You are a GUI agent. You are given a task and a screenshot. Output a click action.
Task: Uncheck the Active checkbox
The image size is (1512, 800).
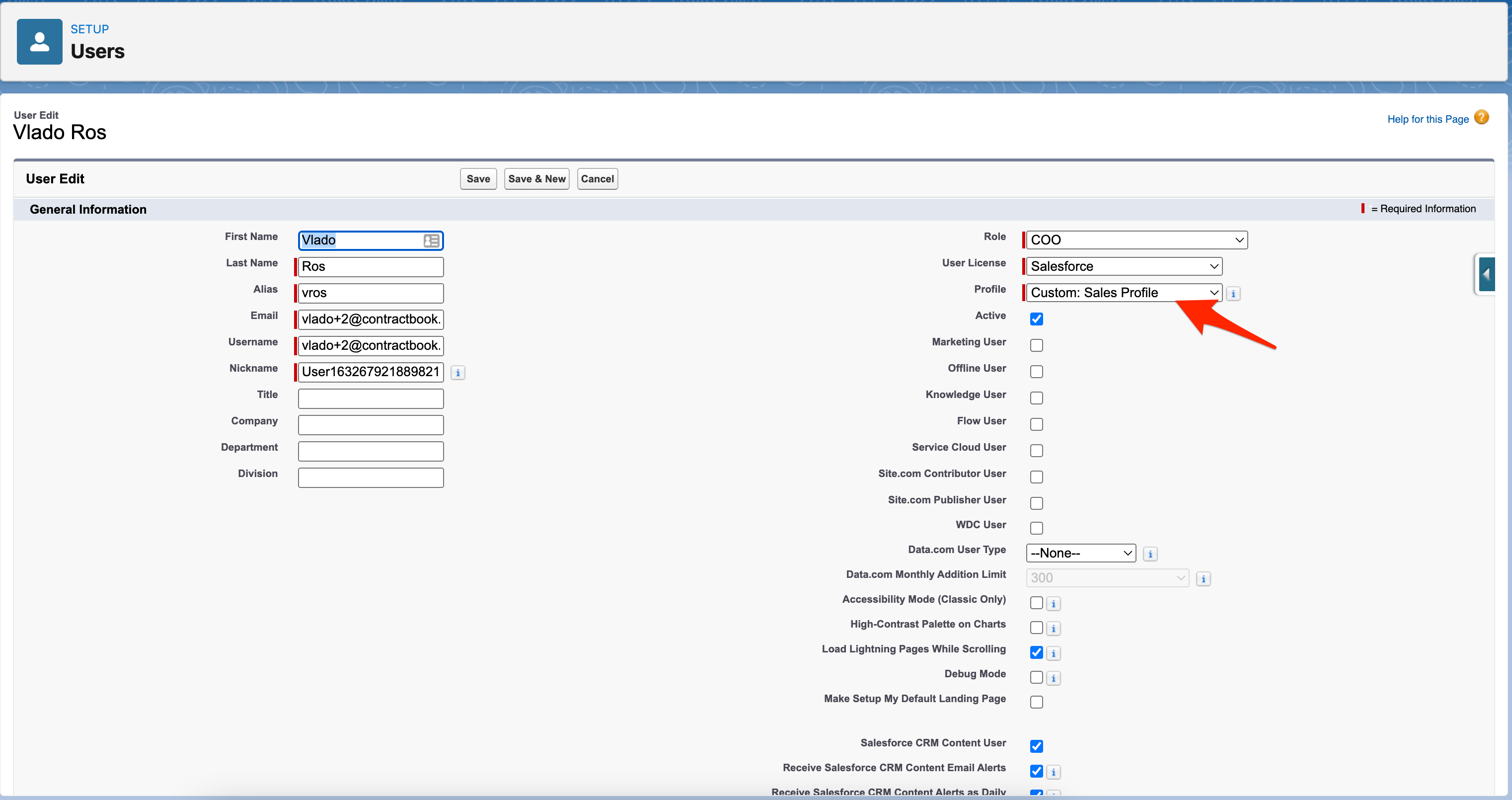(x=1037, y=319)
